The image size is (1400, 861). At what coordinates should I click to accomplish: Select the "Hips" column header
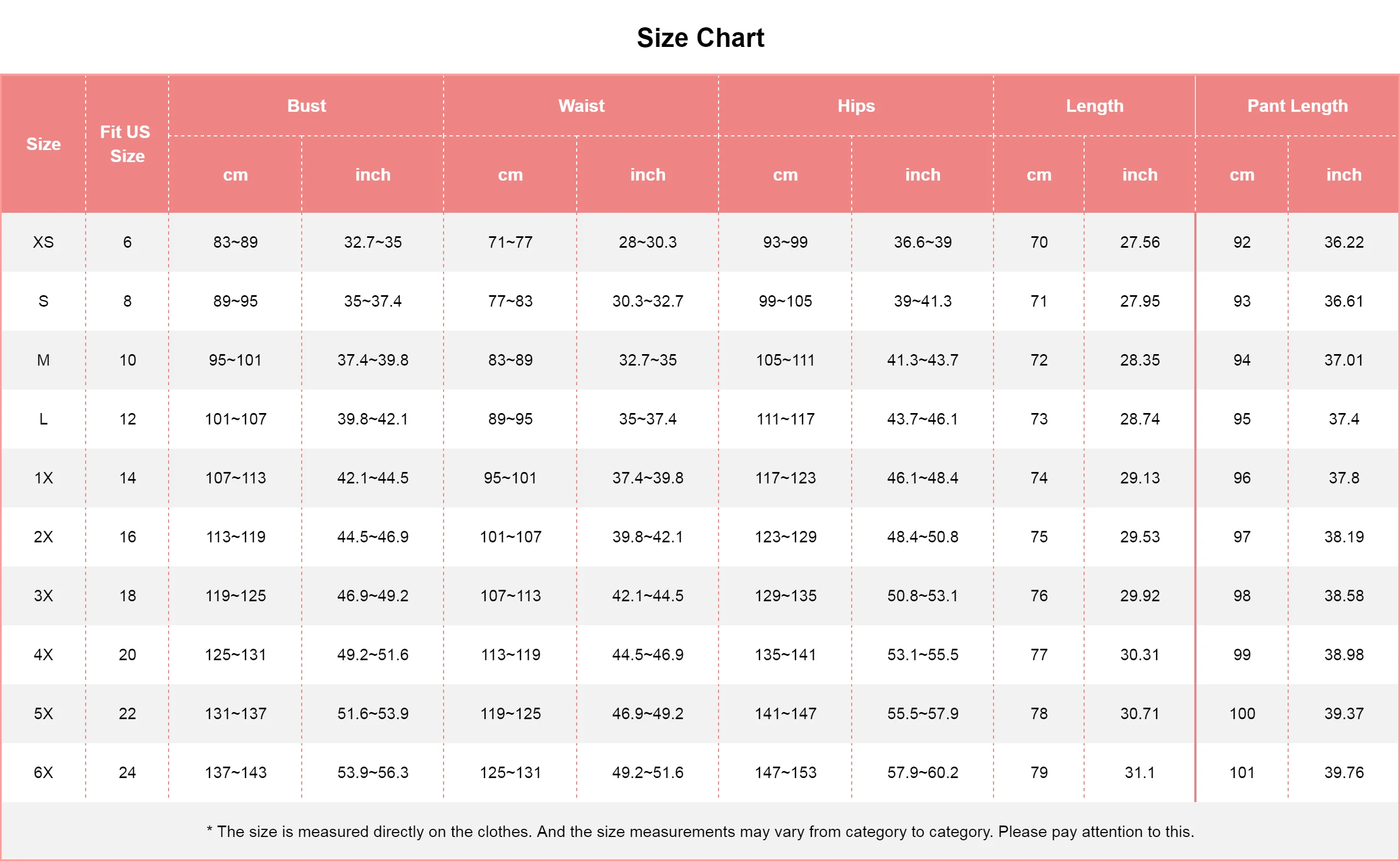[856, 106]
